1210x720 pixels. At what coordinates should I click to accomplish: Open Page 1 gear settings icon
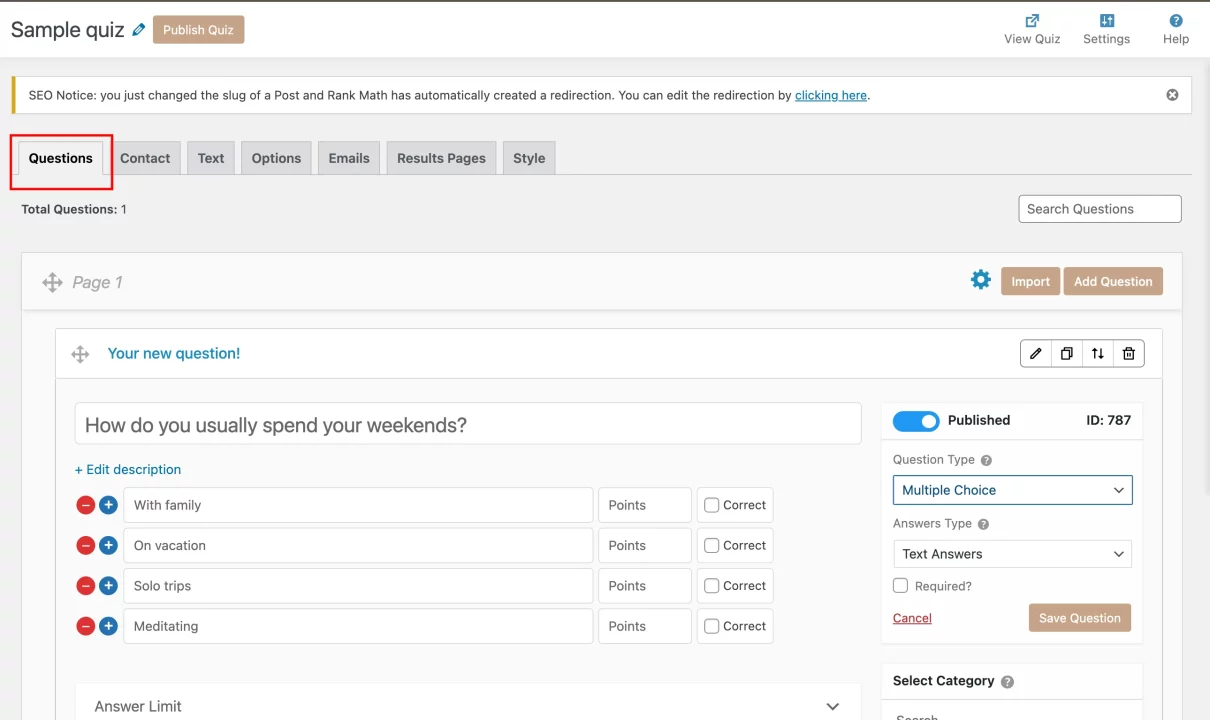pyautogui.click(x=981, y=280)
